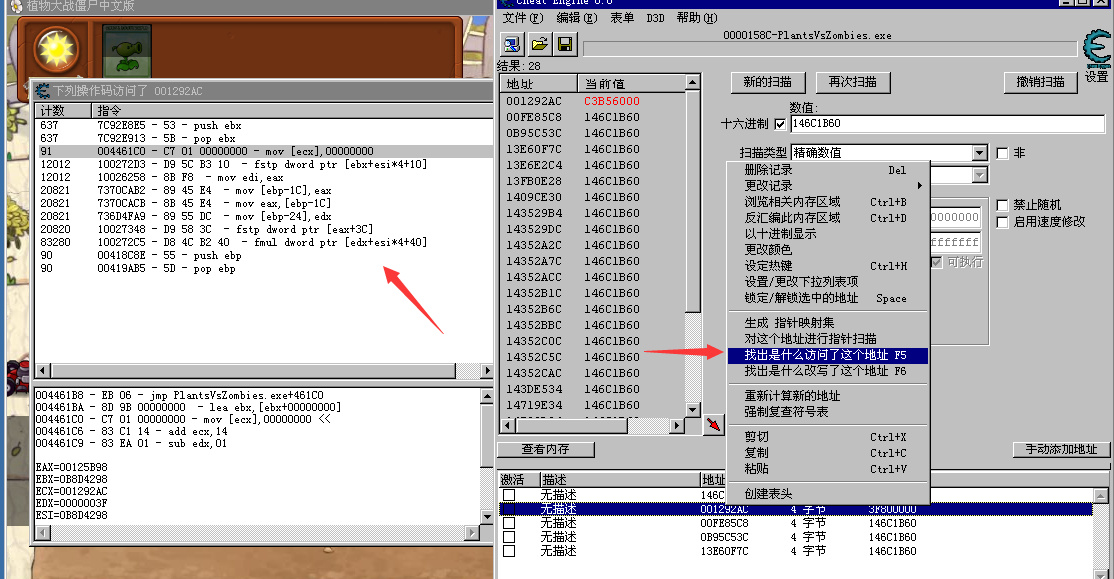Choose 创建表头 menu item

(x=828, y=494)
